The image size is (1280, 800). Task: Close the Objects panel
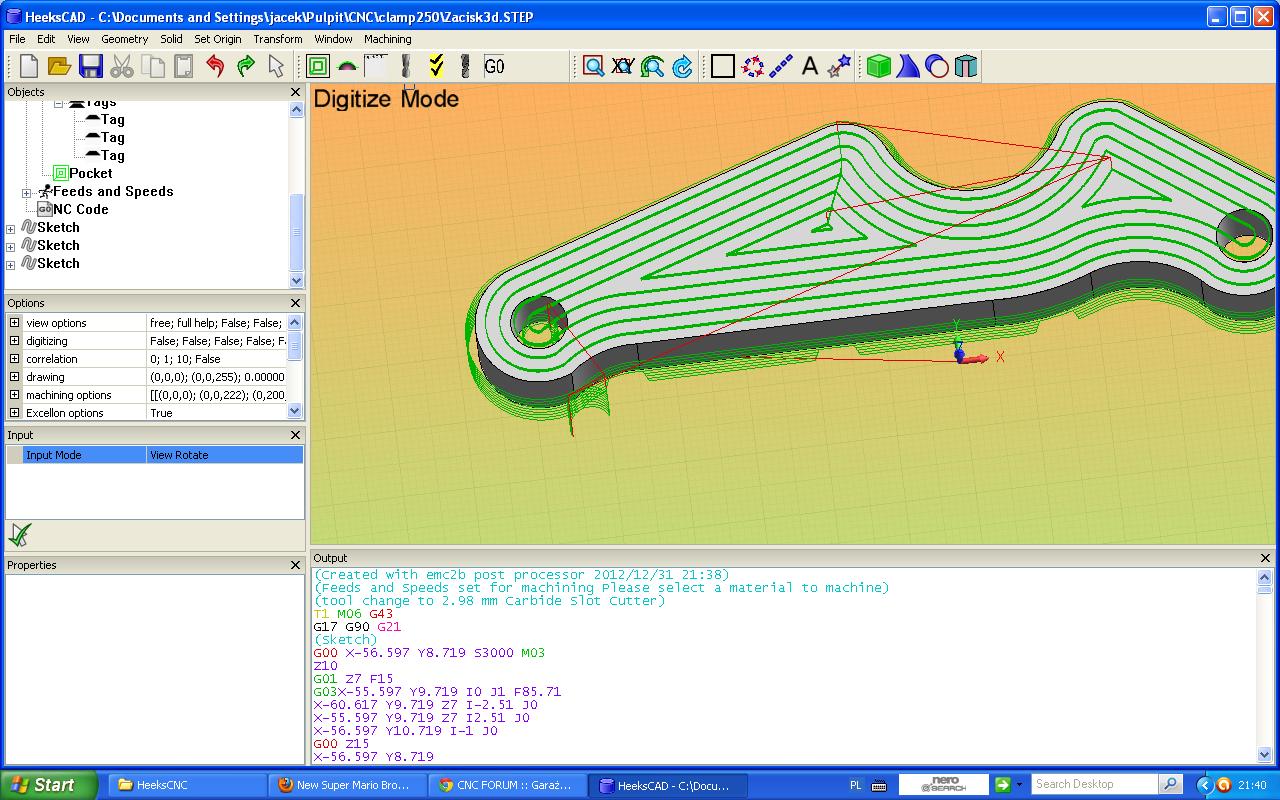(x=295, y=92)
